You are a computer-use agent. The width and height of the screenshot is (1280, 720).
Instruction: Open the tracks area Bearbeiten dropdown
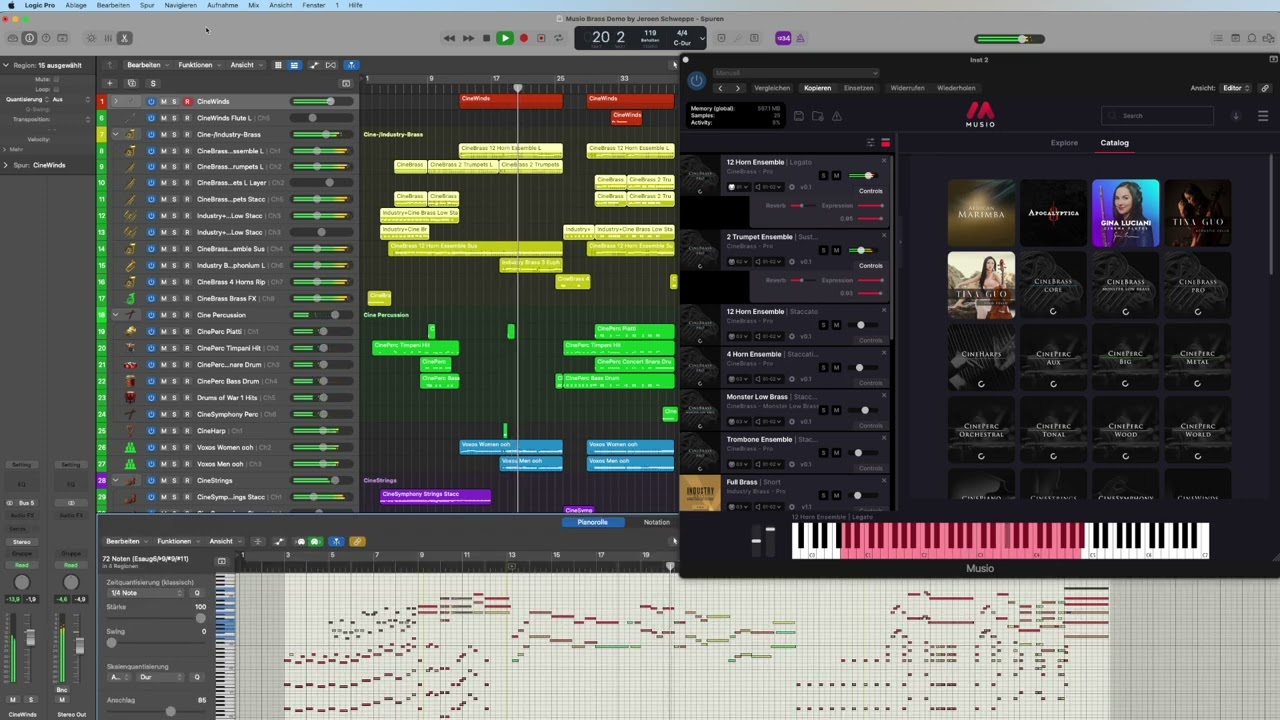pos(147,65)
